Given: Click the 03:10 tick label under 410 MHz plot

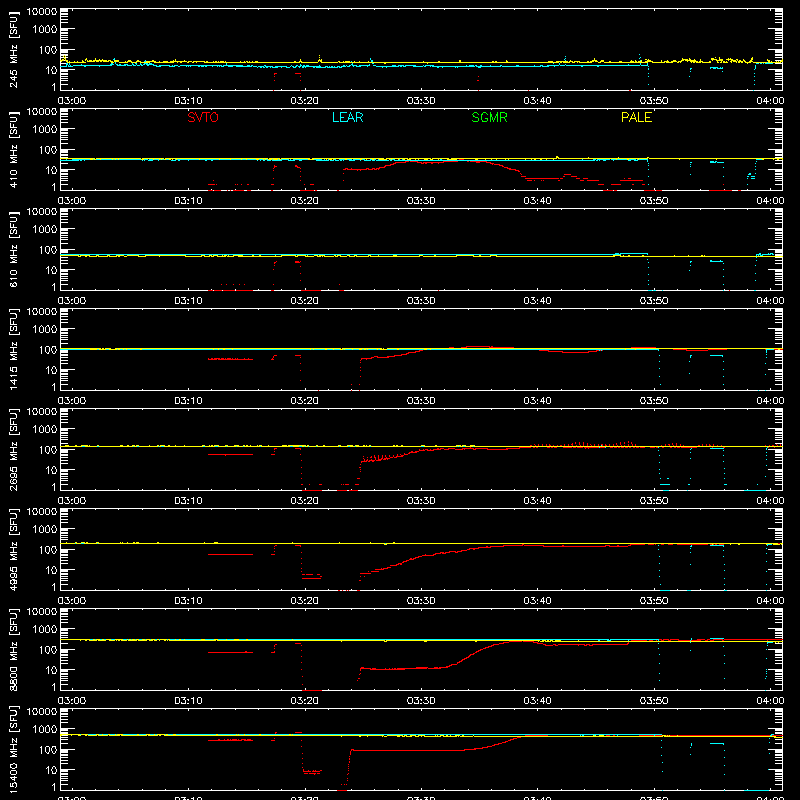Looking at the screenshot, I should pyautogui.click(x=188, y=201).
